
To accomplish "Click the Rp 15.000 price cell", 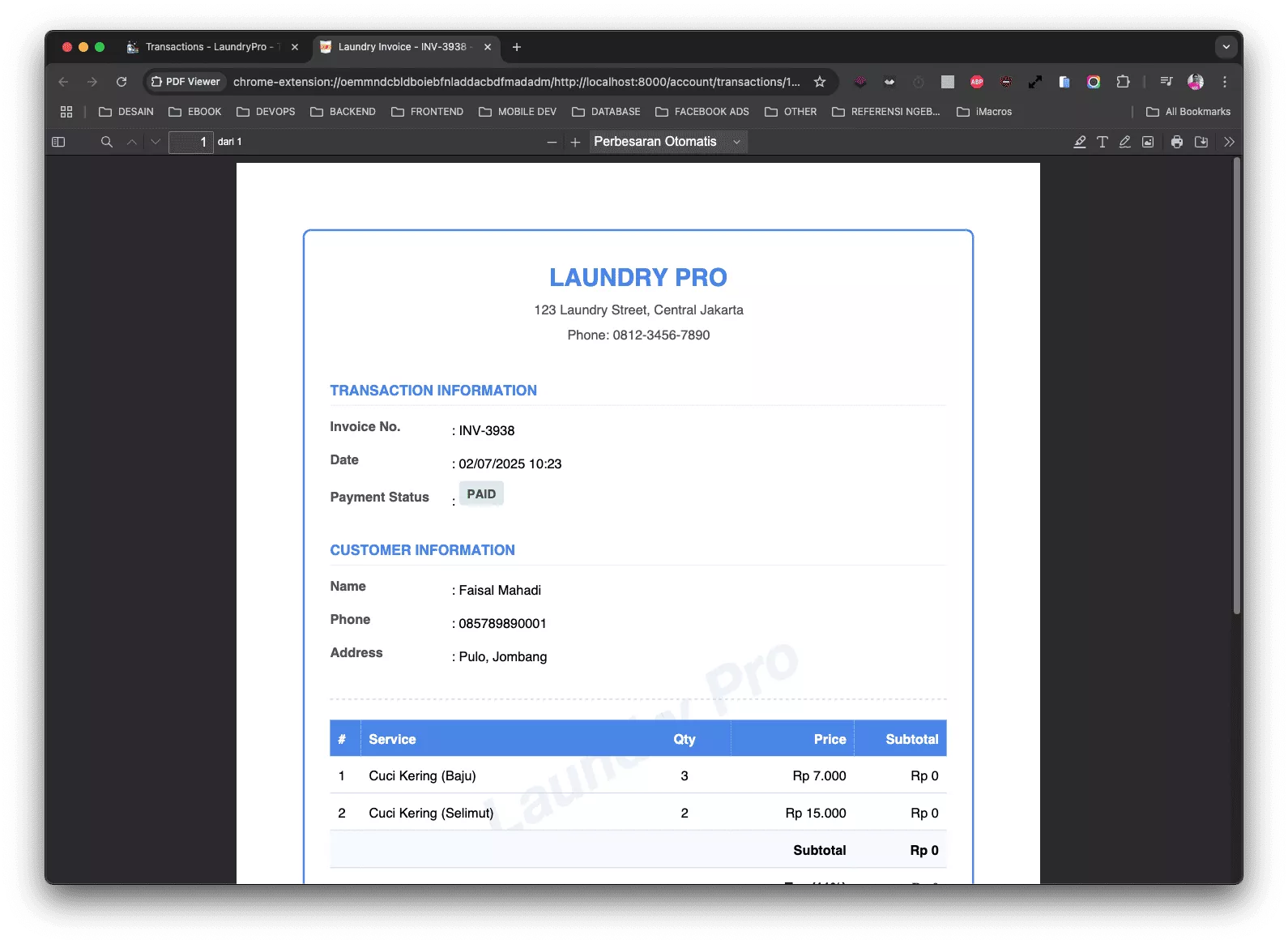I will (x=816, y=813).
